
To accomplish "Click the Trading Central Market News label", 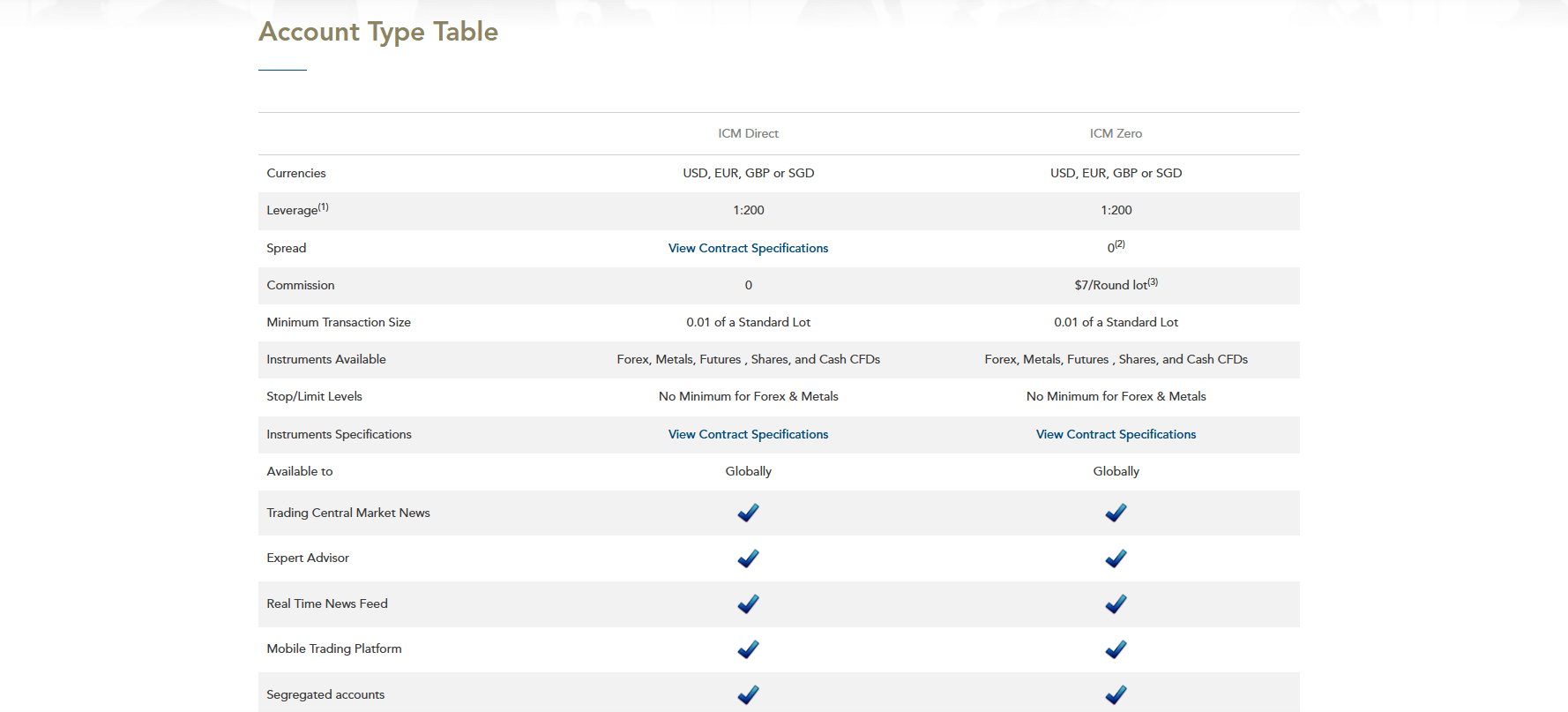I will (x=348, y=513).
